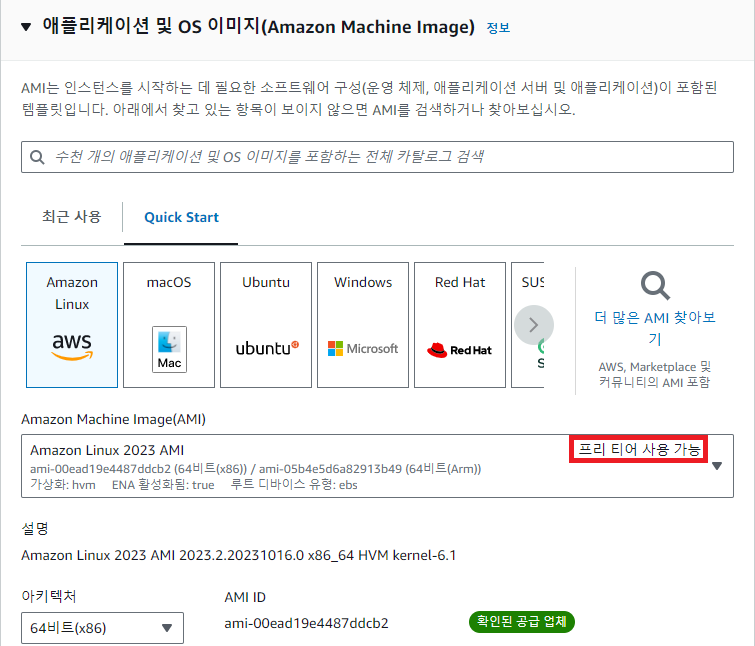Click the Microsoft logo icon
This screenshot has width=755, height=646.
363,349
